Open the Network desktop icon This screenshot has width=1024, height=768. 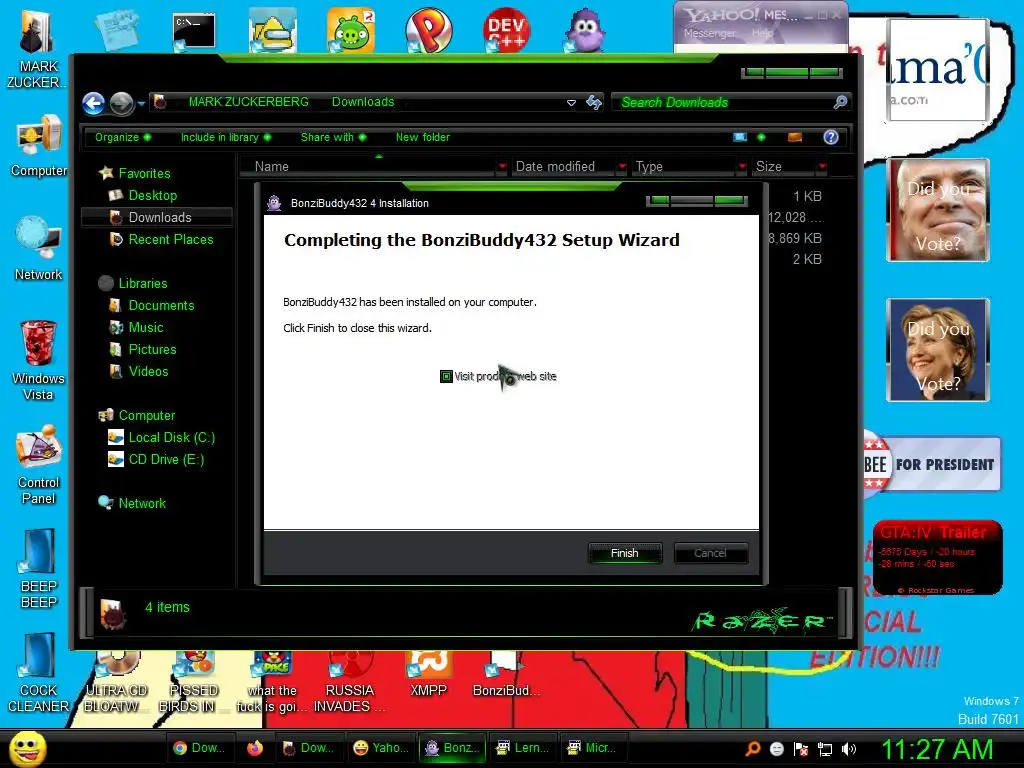tap(38, 249)
